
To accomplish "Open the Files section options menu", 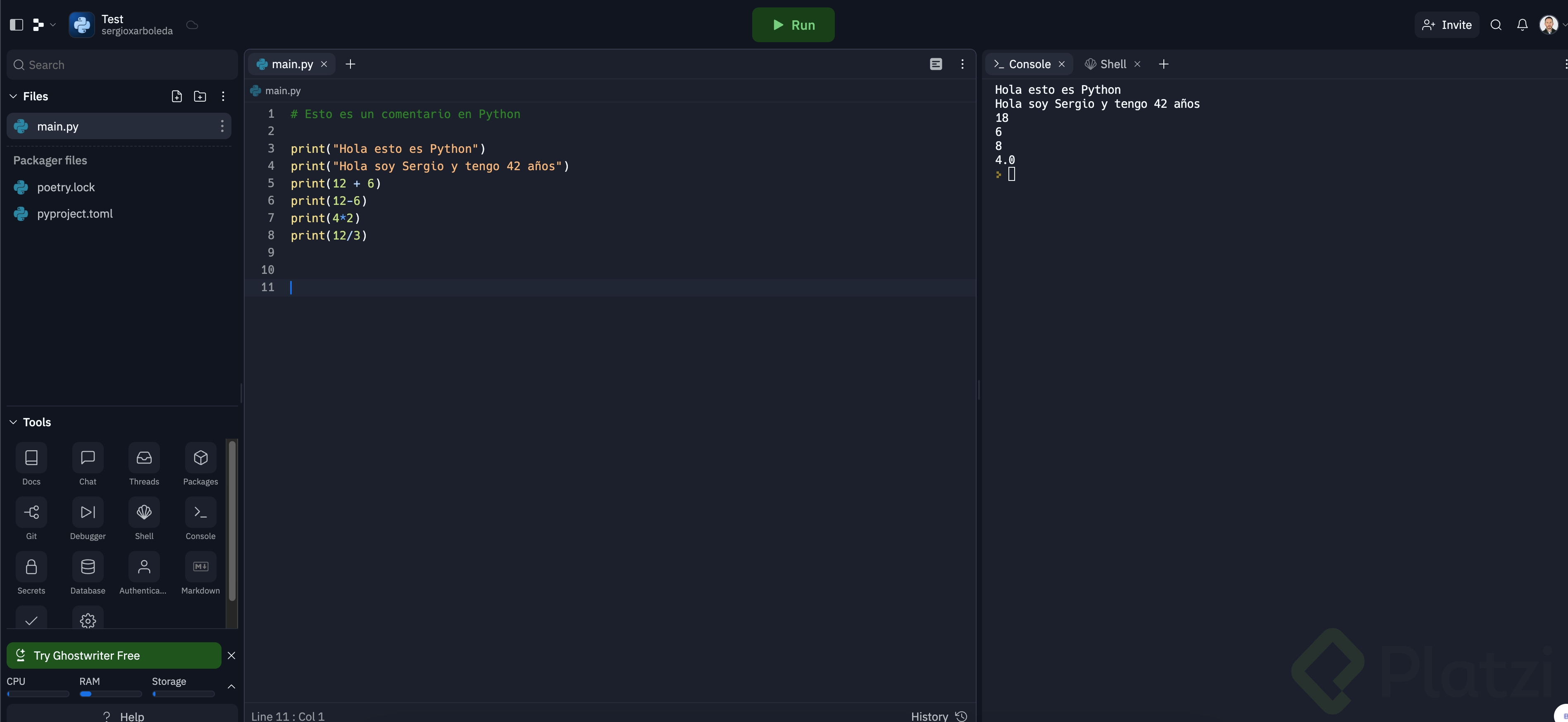I will coord(224,96).
